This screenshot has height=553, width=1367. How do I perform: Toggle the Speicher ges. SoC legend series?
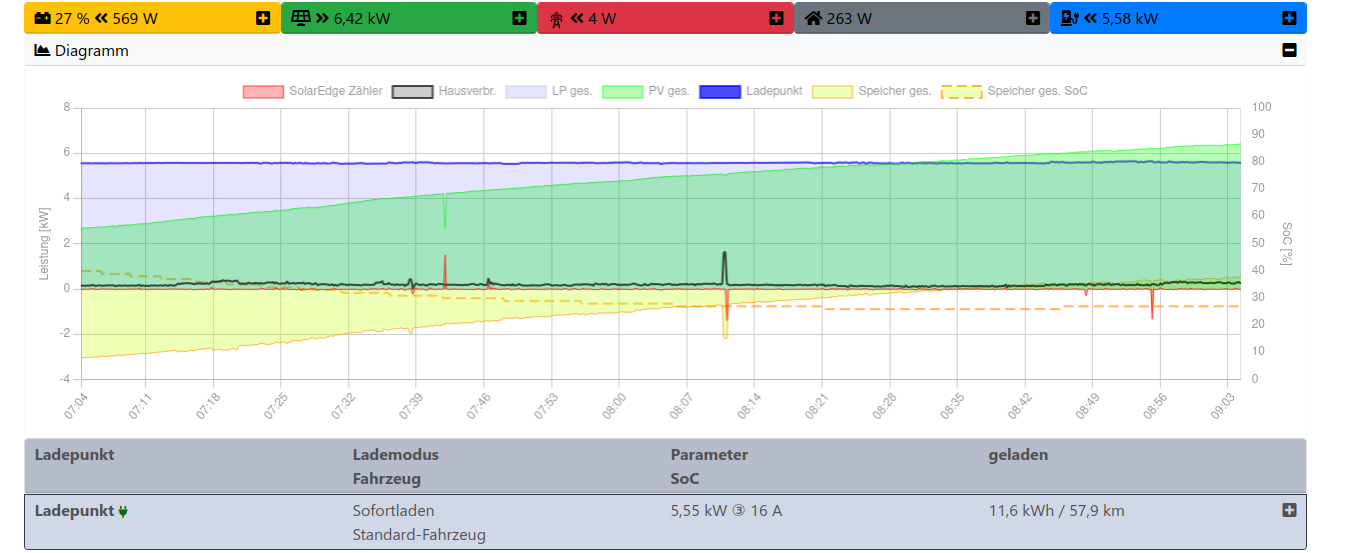[x=1015, y=91]
